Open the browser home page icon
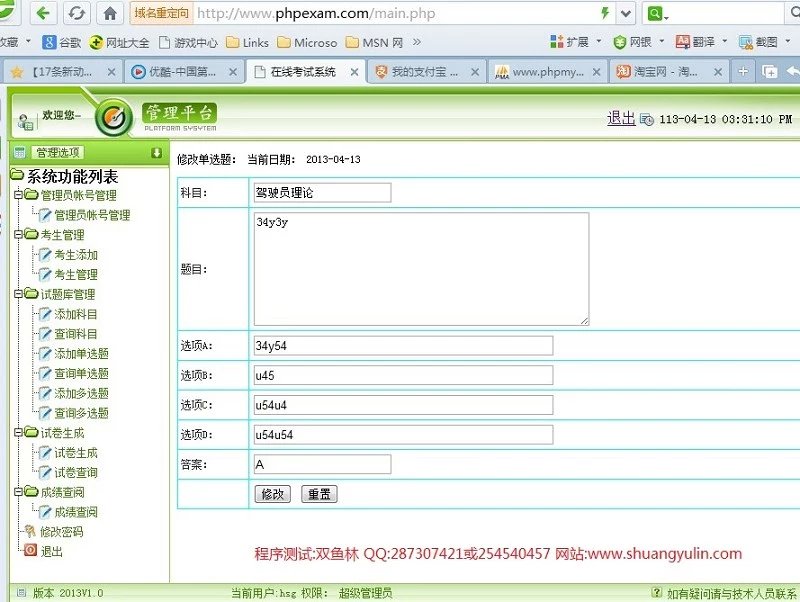 pyautogui.click(x=110, y=13)
